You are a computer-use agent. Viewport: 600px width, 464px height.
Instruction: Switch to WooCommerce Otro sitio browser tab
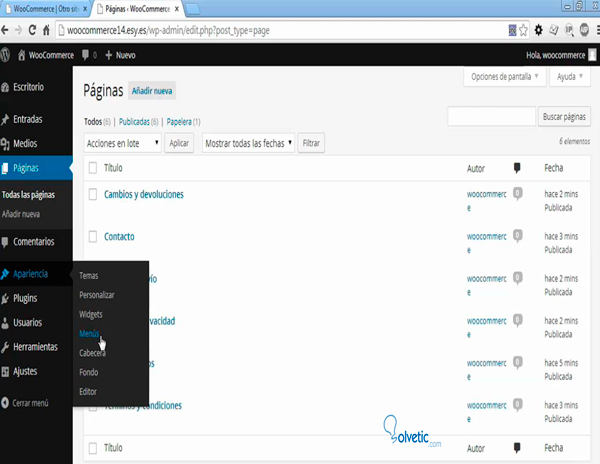pos(45,9)
